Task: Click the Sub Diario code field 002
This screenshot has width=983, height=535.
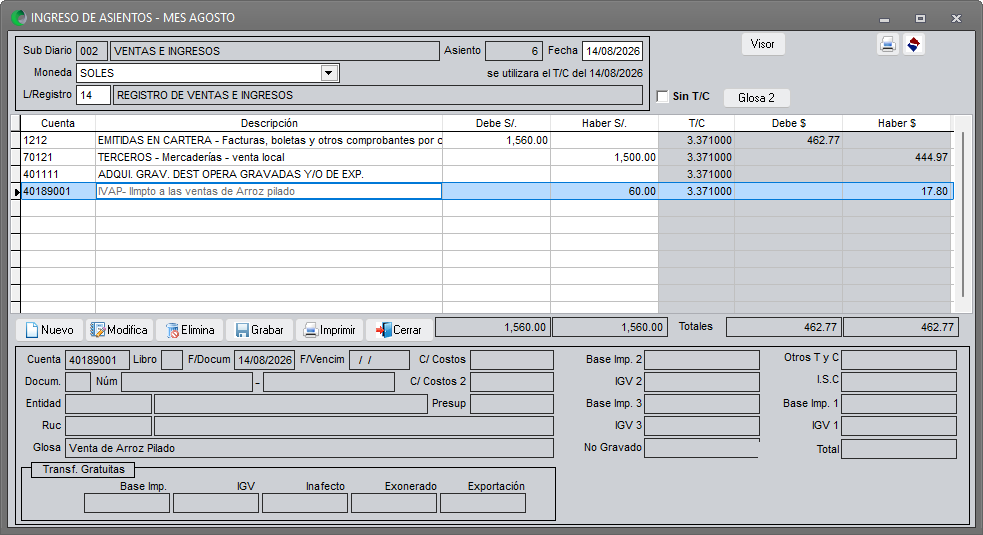Action: click(92, 51)
